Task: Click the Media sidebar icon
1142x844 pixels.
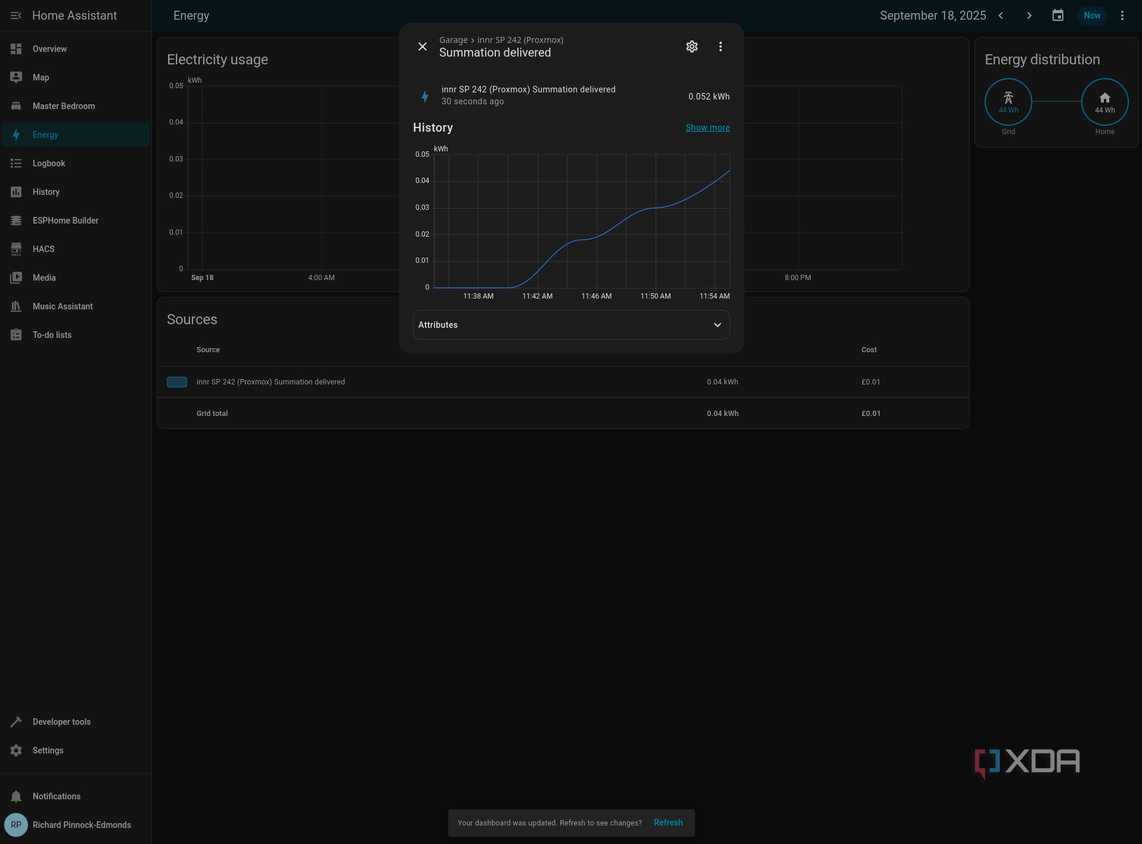Action: click(x=16, y=277)
